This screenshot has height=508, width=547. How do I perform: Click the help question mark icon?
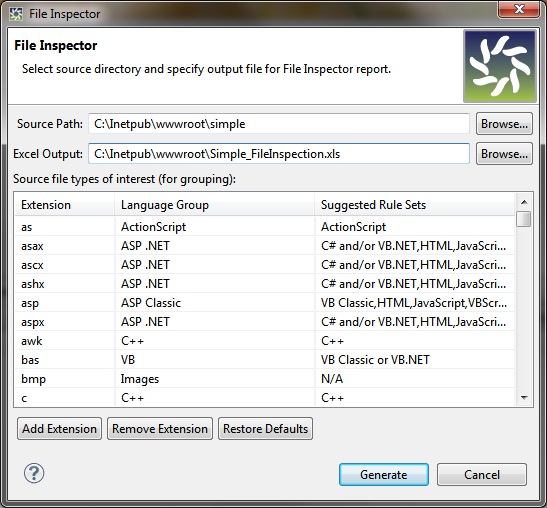[x=34, y=473]
